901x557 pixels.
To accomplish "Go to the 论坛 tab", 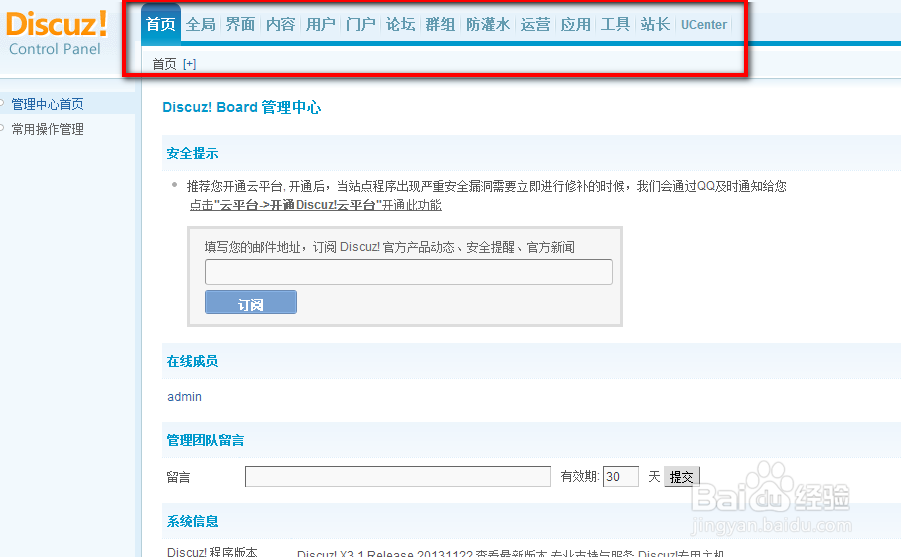I will 401,24.
